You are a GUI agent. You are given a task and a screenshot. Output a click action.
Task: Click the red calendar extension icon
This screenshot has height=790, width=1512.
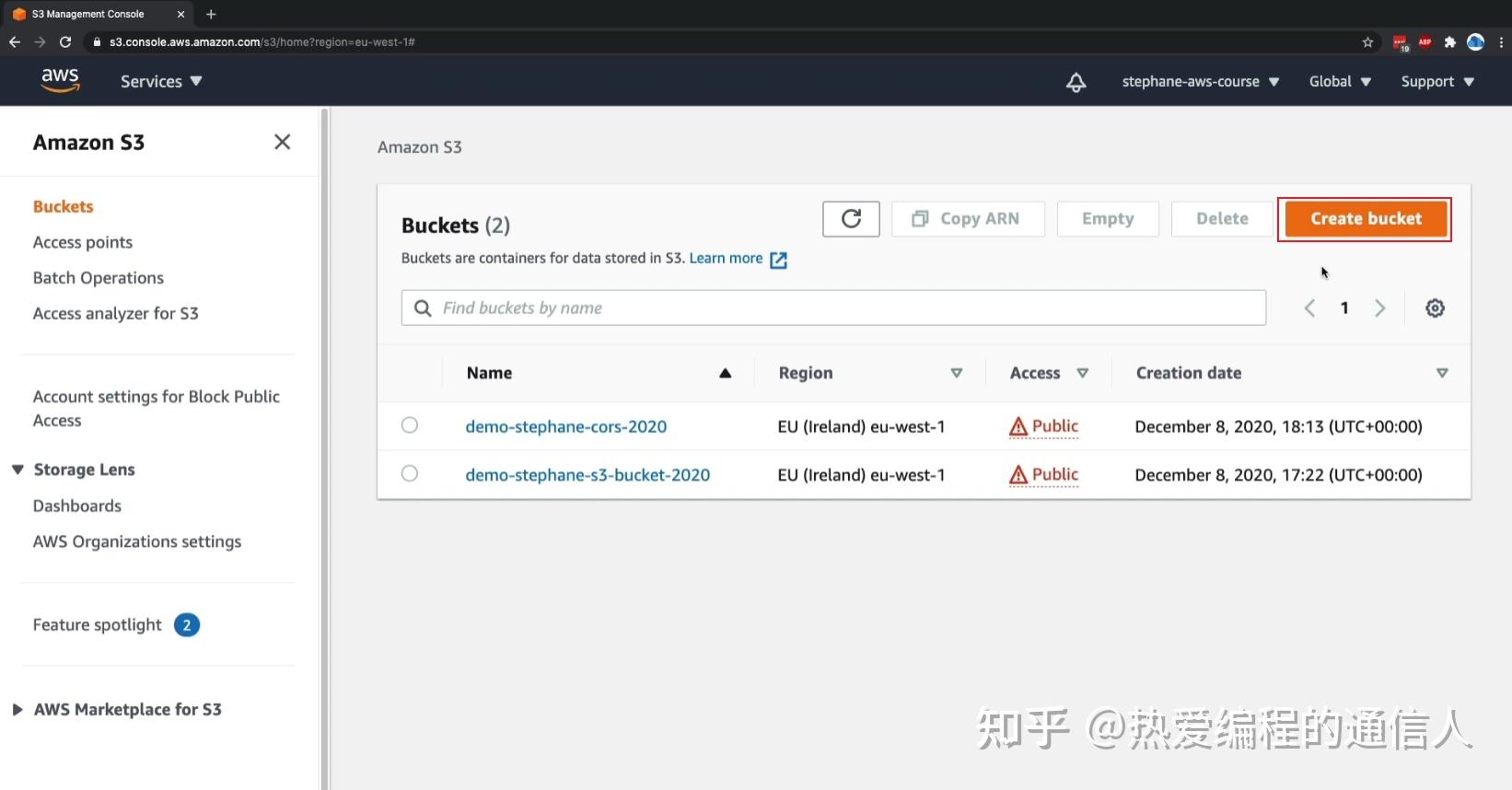coord(1400,42)
